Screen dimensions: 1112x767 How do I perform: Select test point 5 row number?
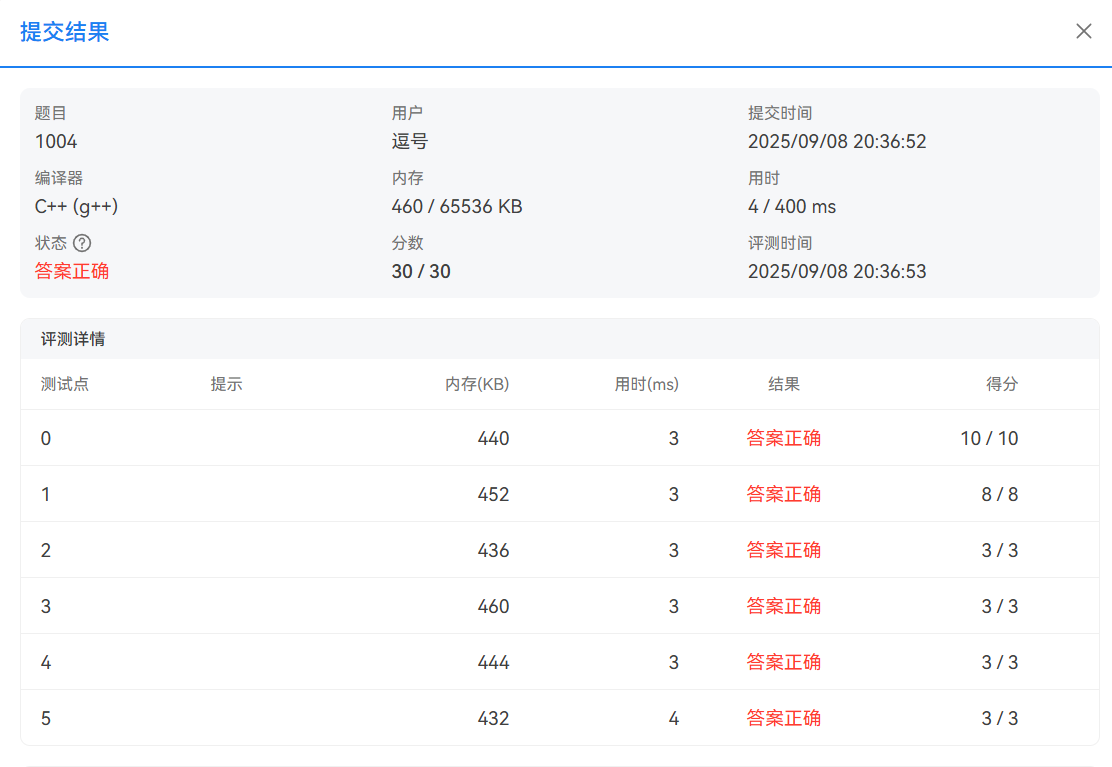[45, 718]
